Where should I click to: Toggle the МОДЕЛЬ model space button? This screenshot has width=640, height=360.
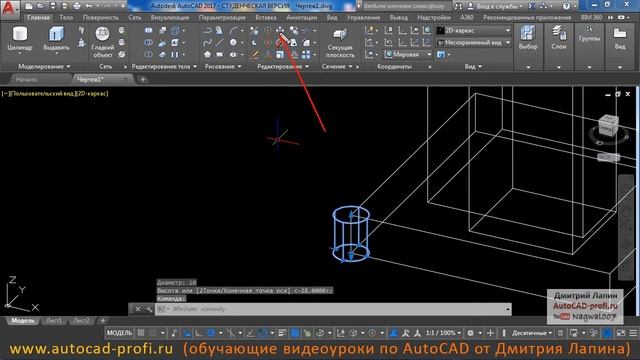click(x=119, y=333)
